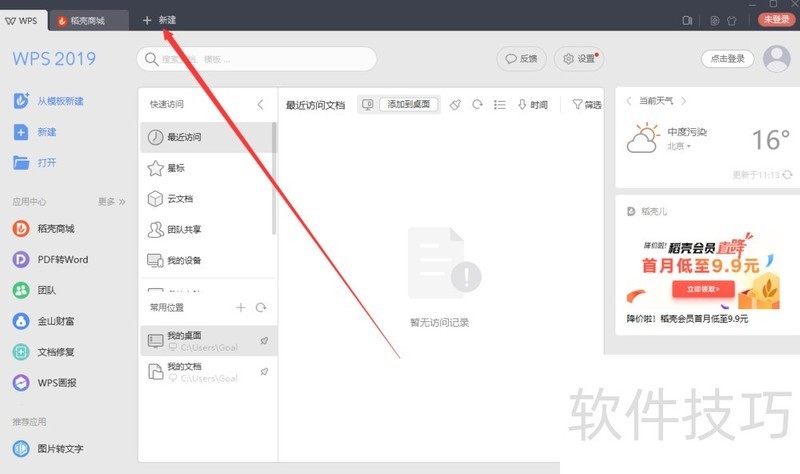
Task: Launch PDF转Word app
Action: pyautogui.click(x=51, y=260)
